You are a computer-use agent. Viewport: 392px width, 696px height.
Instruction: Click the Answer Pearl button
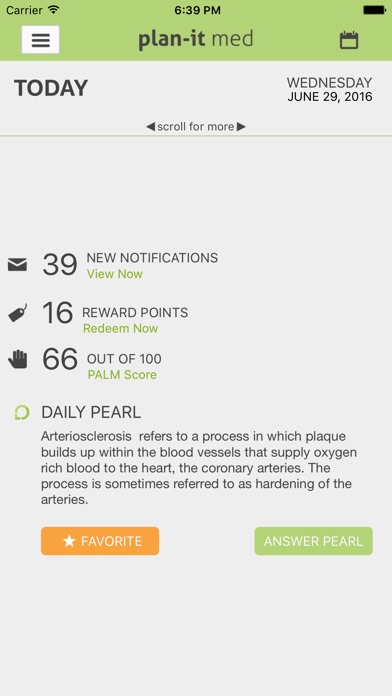click(x=313, y=541)
